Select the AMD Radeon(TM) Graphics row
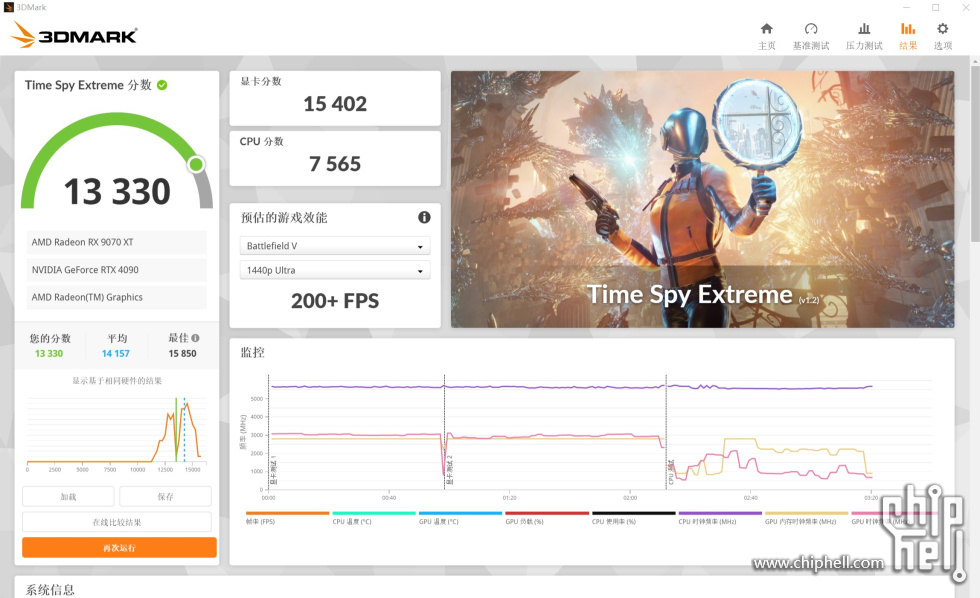The height and width of the screenshot is (598, 980). 117,297
